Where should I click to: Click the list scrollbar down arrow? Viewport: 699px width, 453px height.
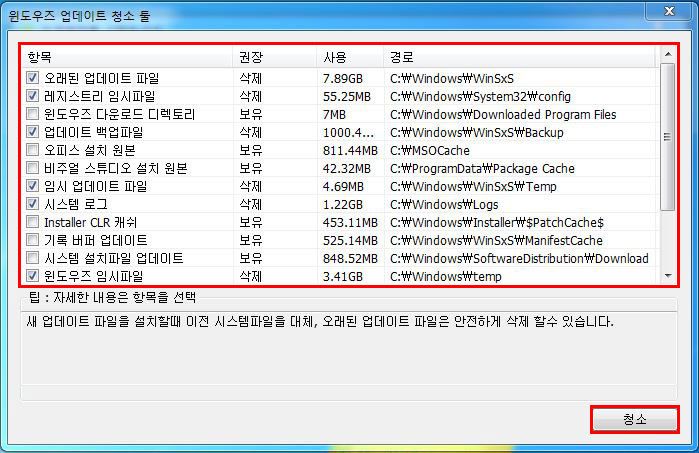(667, 276)
